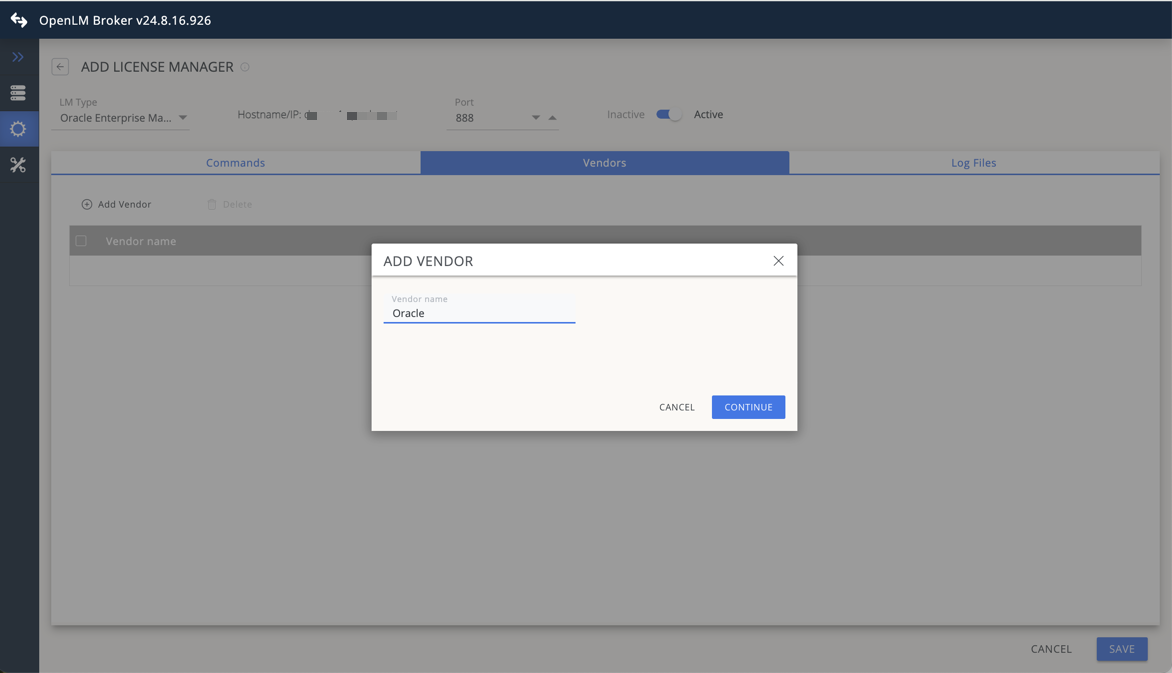The image size is (1172, 673).
Task: Click the Vendor name text field
Action: coord(479,313)
